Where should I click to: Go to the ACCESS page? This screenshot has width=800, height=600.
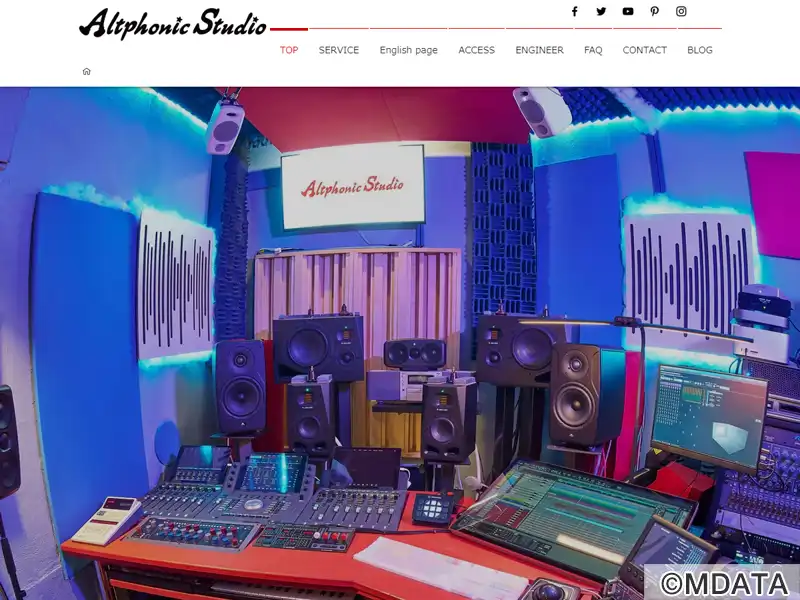pos(477,50)
